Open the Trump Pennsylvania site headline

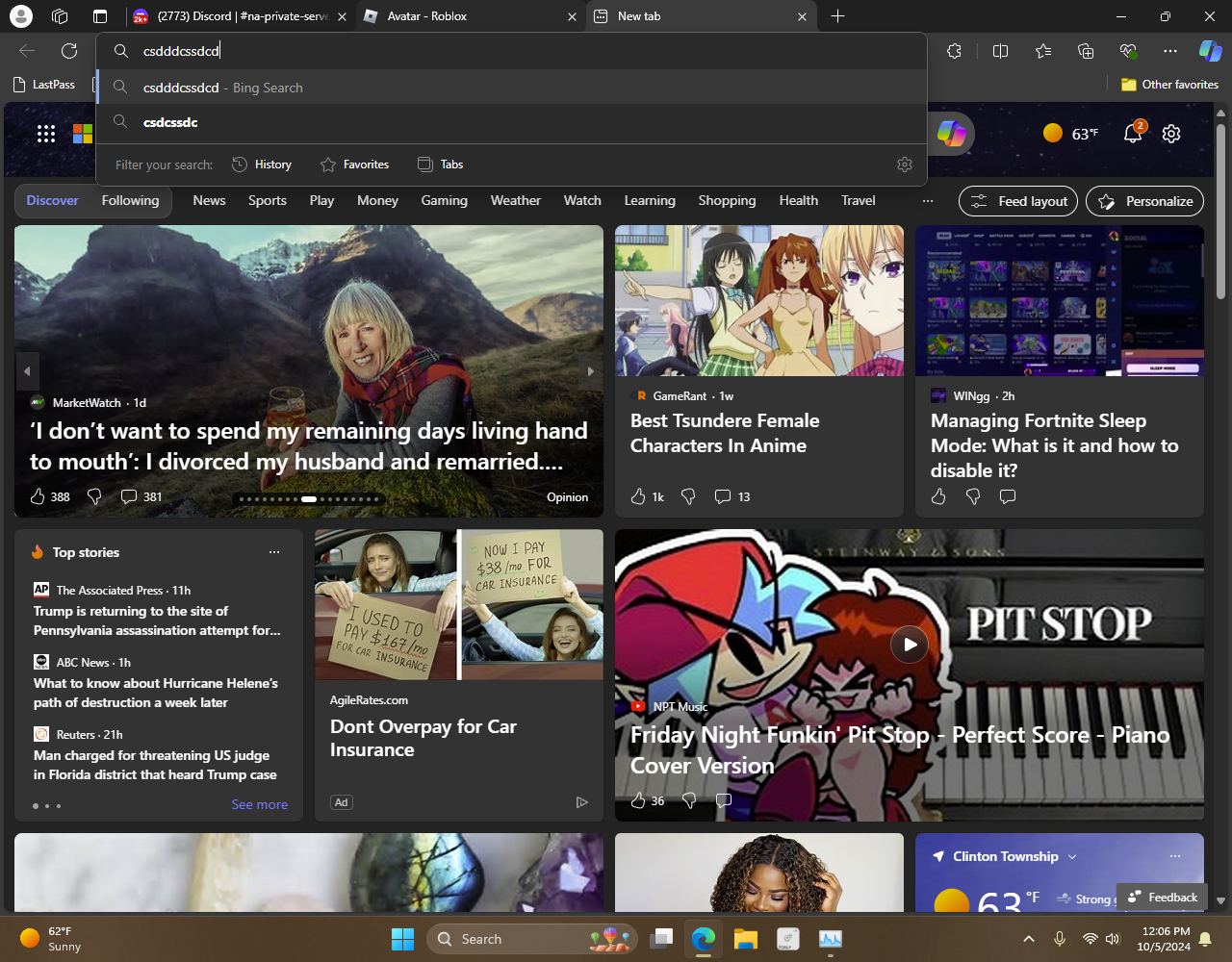(157, 620)
